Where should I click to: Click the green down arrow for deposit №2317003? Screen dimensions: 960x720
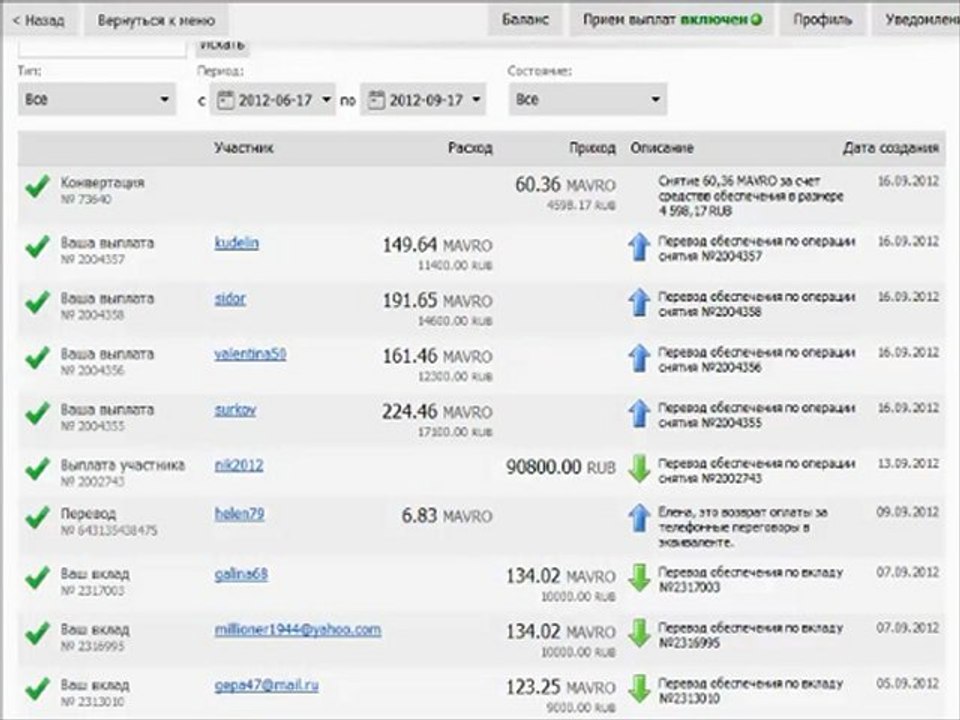639,578
